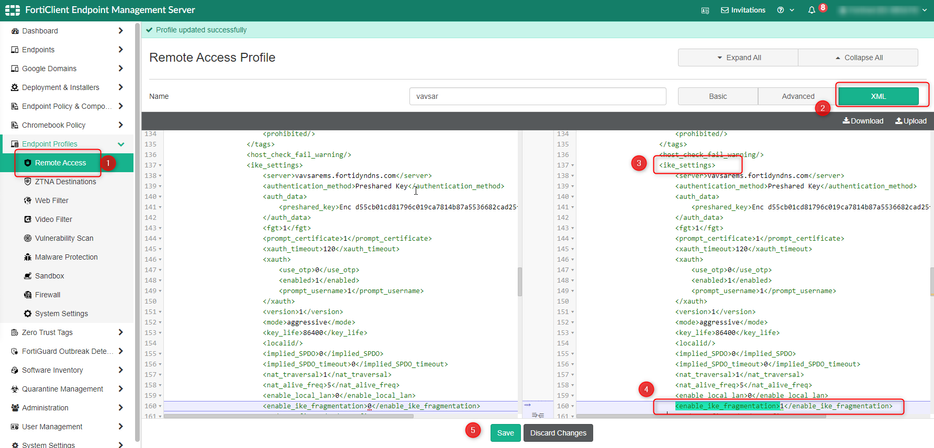Expand the Google Domains chevron
Screen dimensions: 934x448
[x=121, y=69]
